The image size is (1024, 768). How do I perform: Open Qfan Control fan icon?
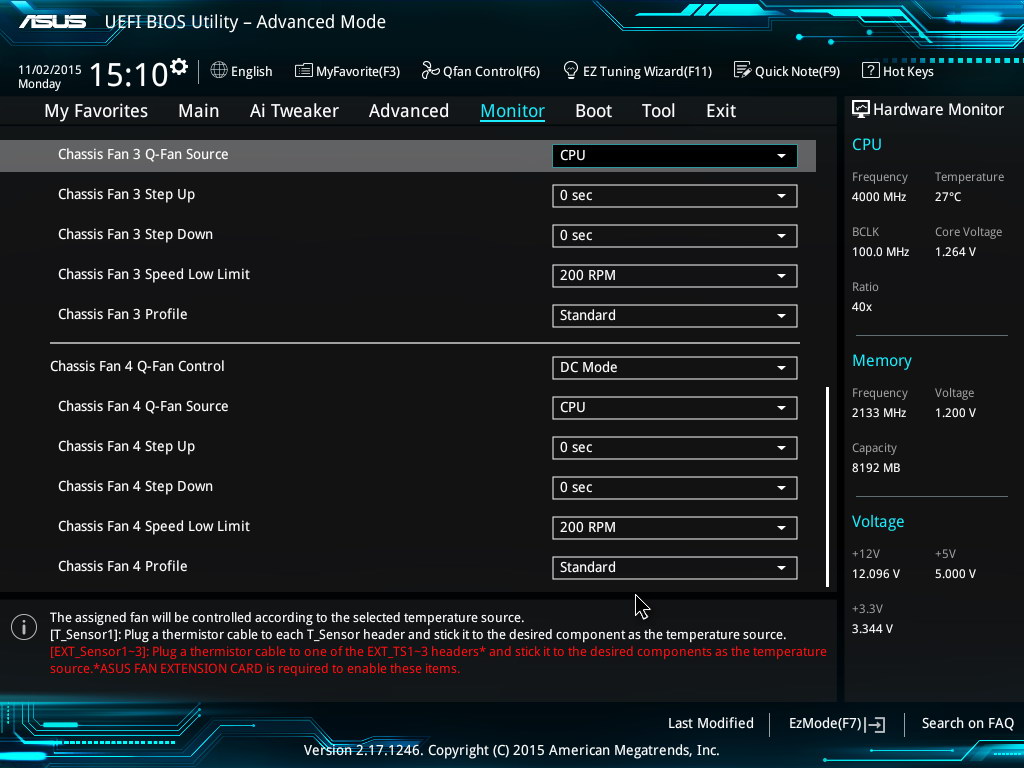[x=430, y=71]
